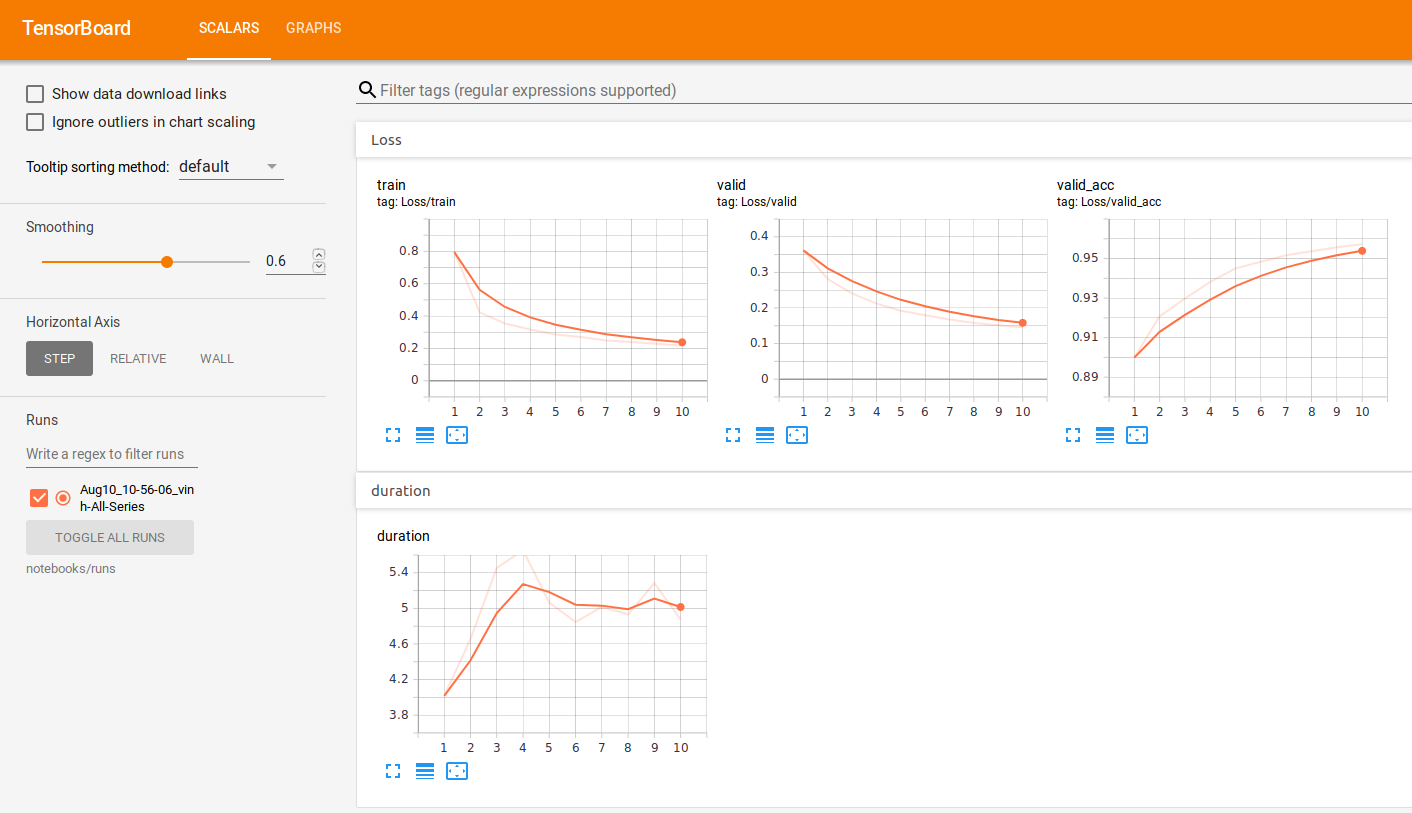
Task: Enable Ignore outliers in chart scaling
Action: (x=35, y=121)
